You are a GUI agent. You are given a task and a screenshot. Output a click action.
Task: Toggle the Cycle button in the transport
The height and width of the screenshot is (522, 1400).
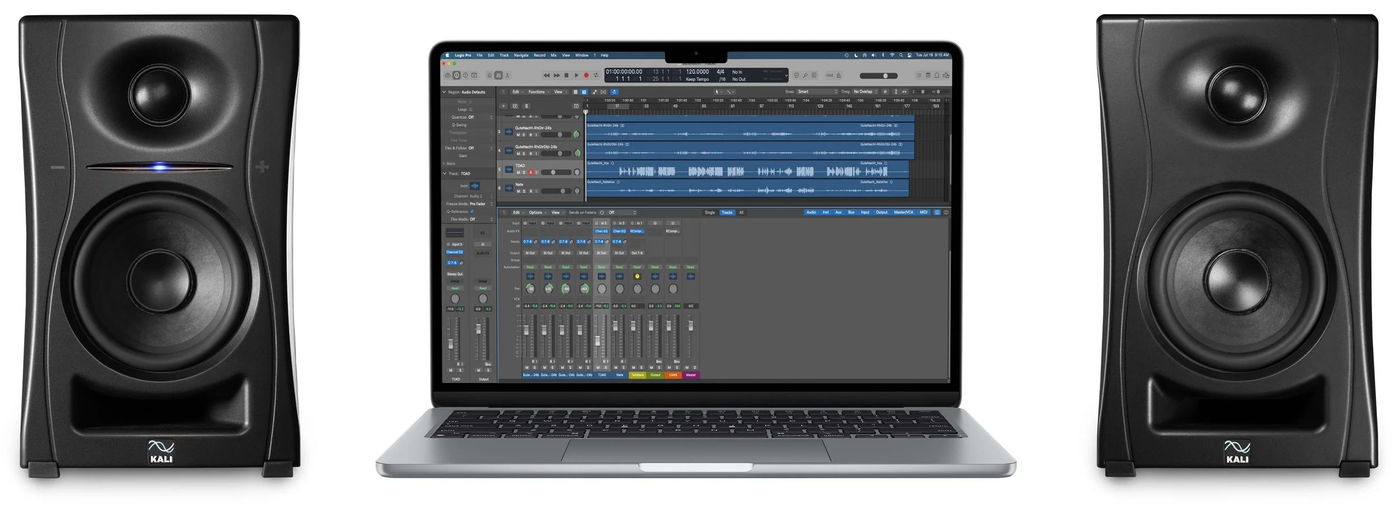[x=596, y=75]
